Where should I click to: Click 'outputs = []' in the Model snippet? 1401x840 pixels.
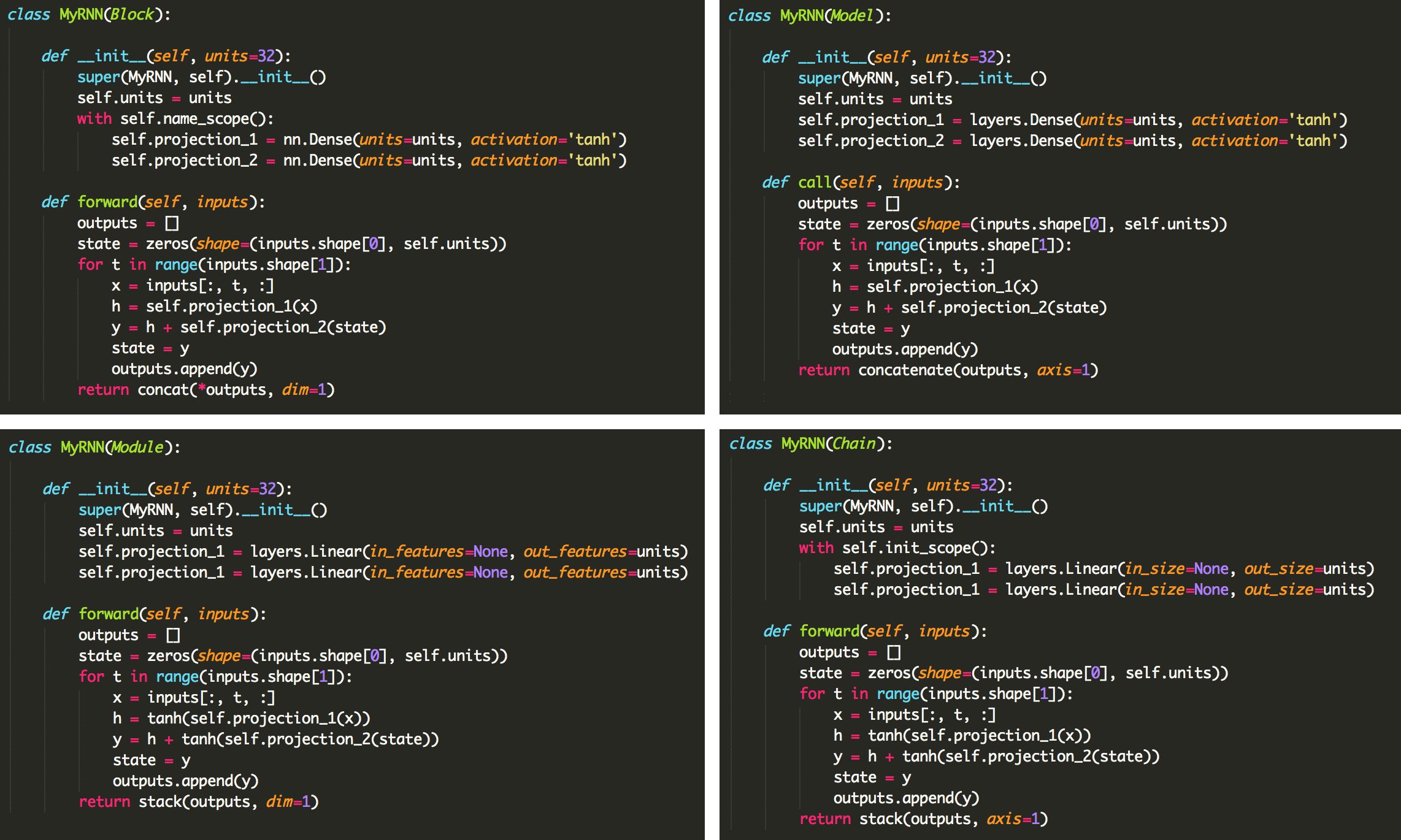click(x=849, y=204)
